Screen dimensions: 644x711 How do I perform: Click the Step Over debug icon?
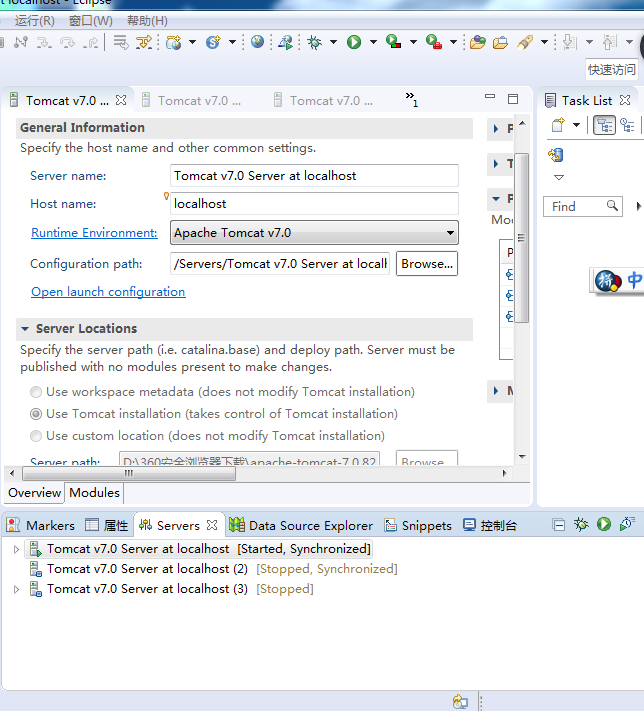[x=68, y=43]
